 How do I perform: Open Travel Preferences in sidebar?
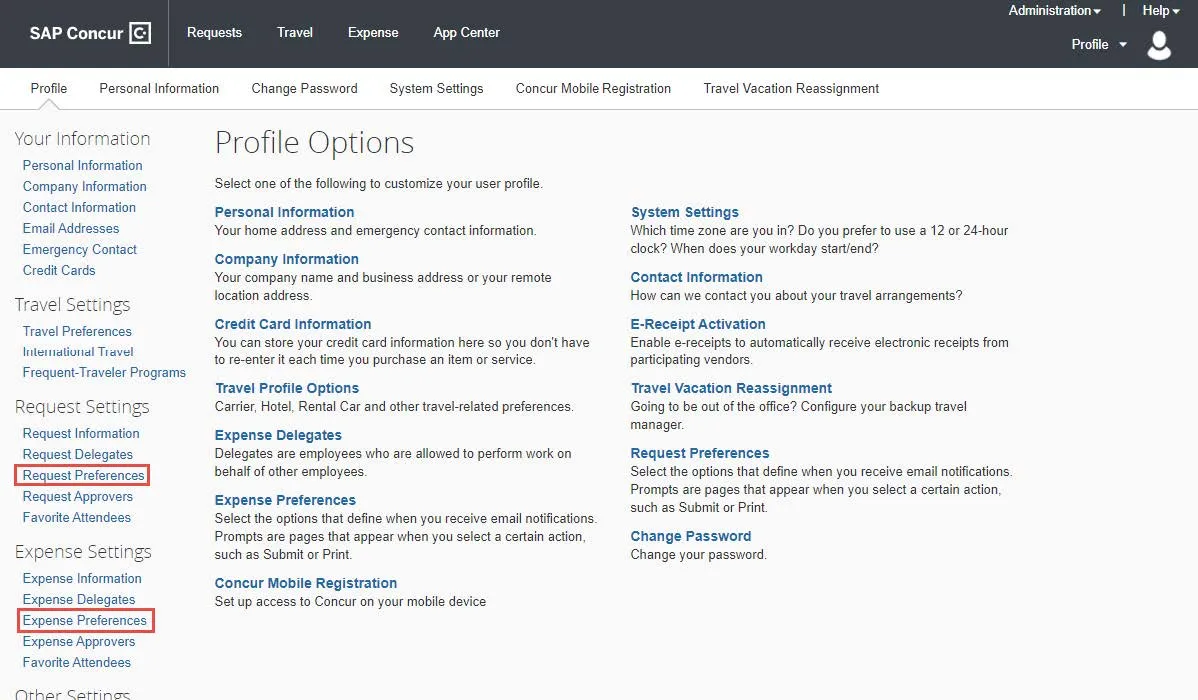77,332
